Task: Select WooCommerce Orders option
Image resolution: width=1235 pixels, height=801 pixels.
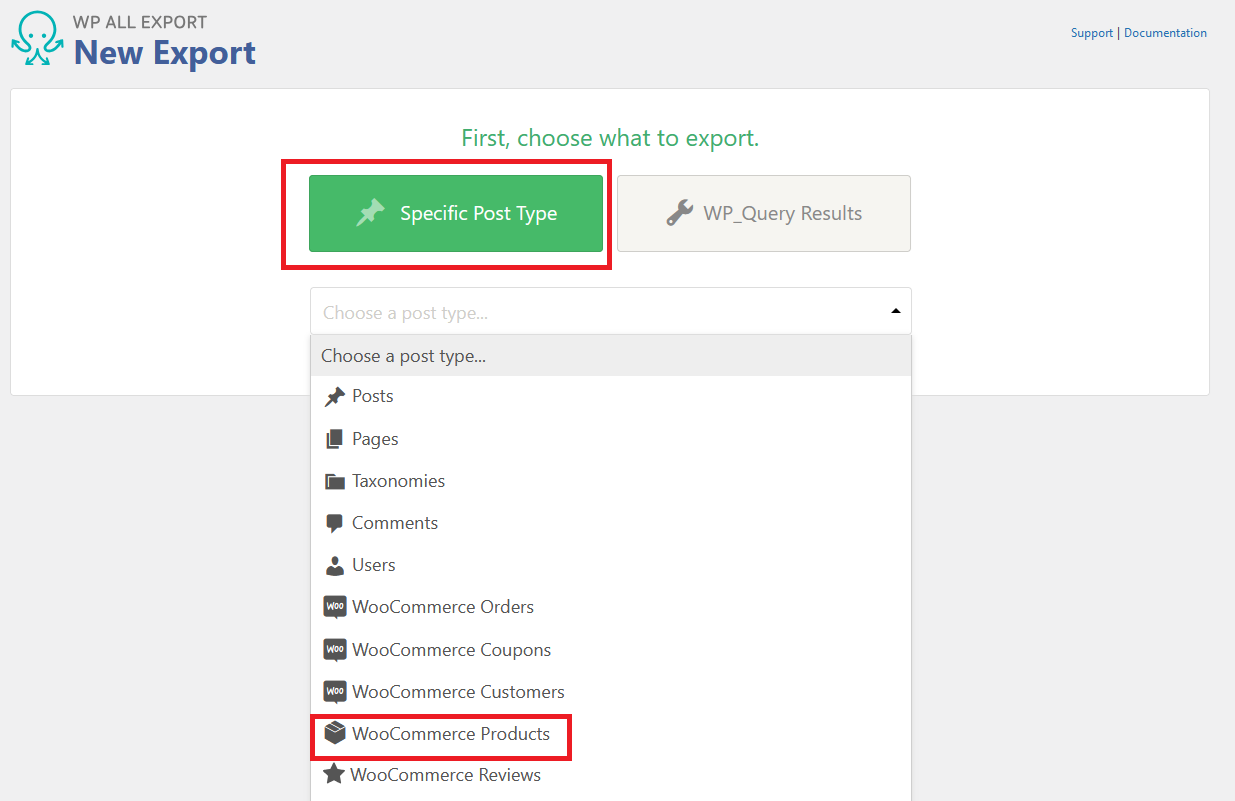Action: point(611,607)
